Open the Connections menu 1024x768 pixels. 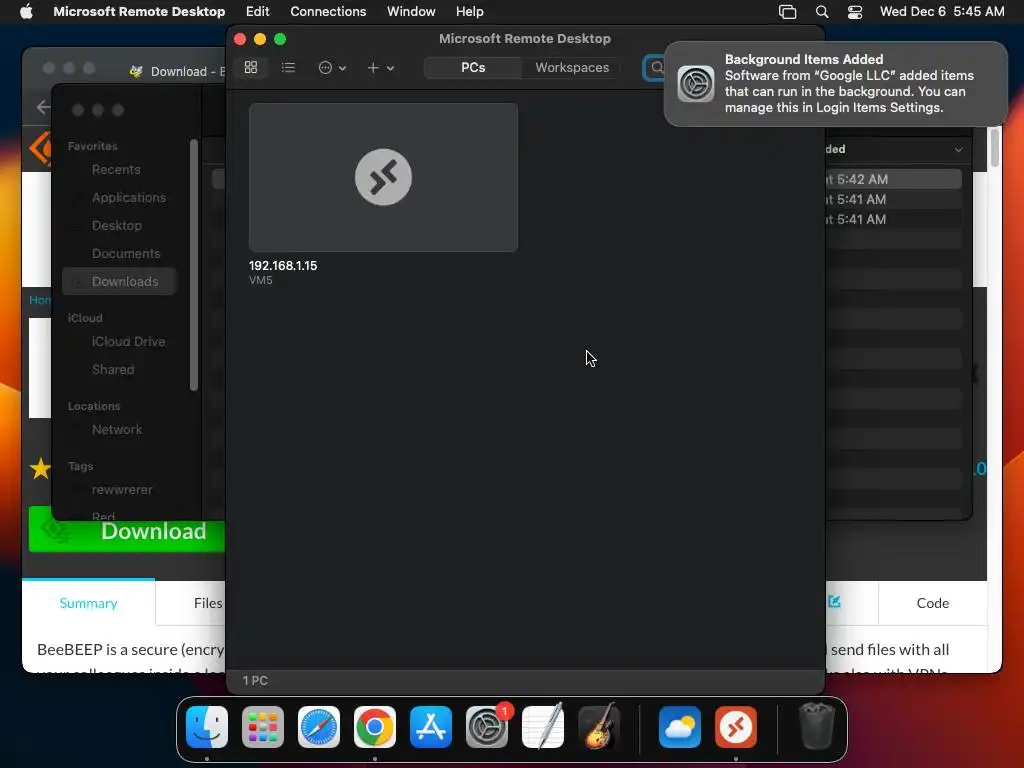pos(328,11)
